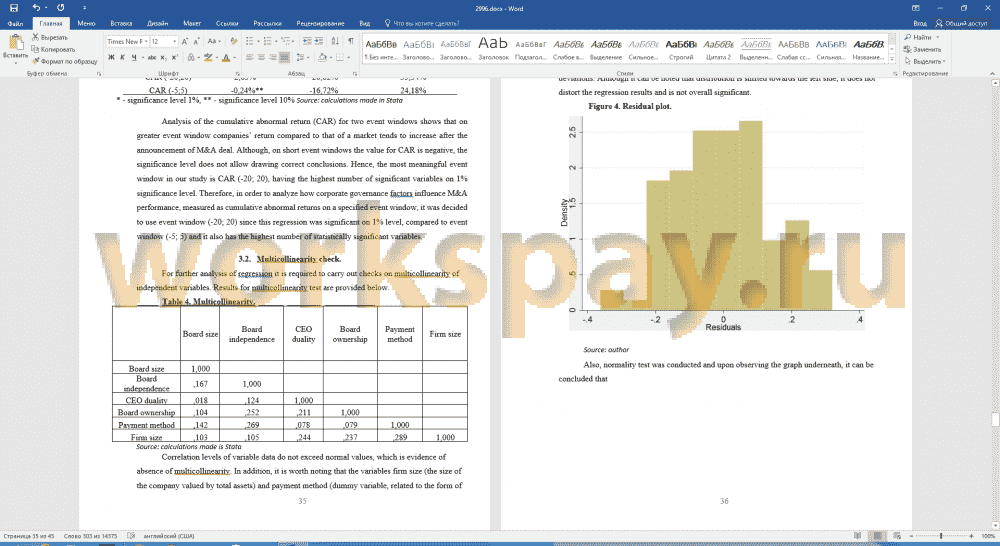This screenshot has width=1000, height=546.
Task: Start a bulleted list
Action: [x=250, y=41]
